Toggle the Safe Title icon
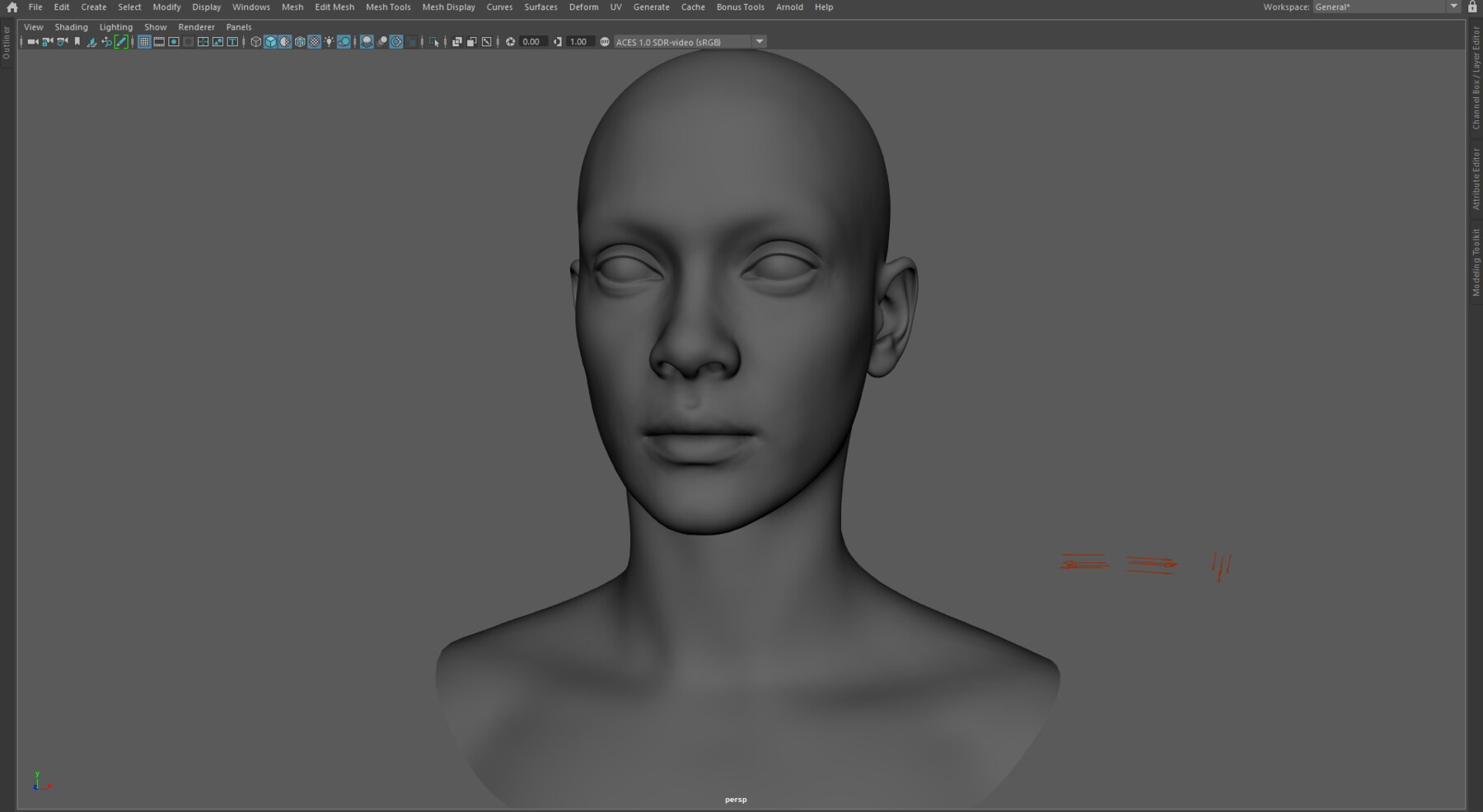Viewport: 1483px width, 812px height. pos(232,42)
